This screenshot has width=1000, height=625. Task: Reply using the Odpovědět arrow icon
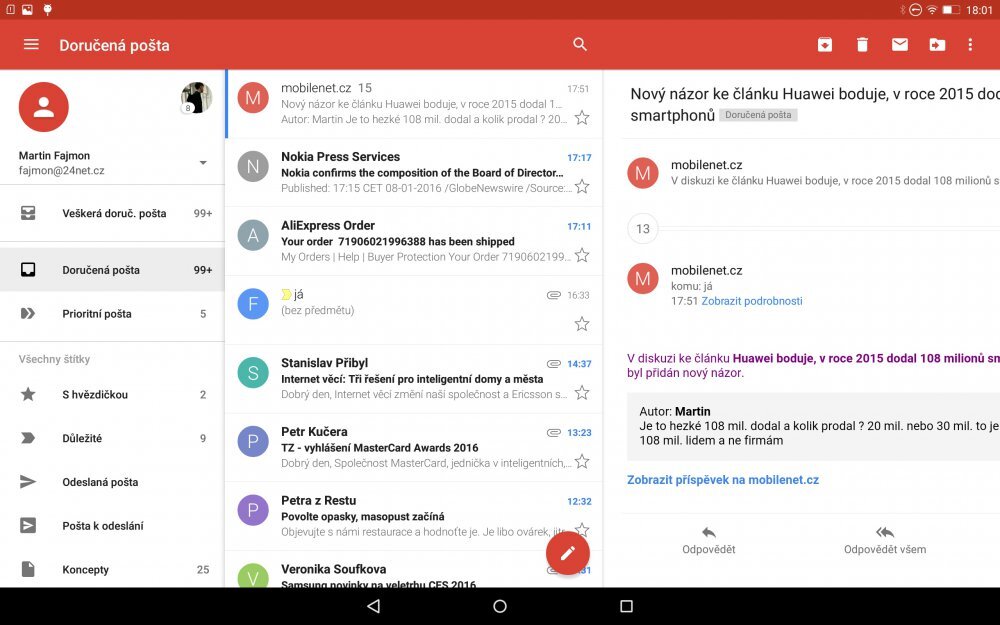[x=710, y=534]
